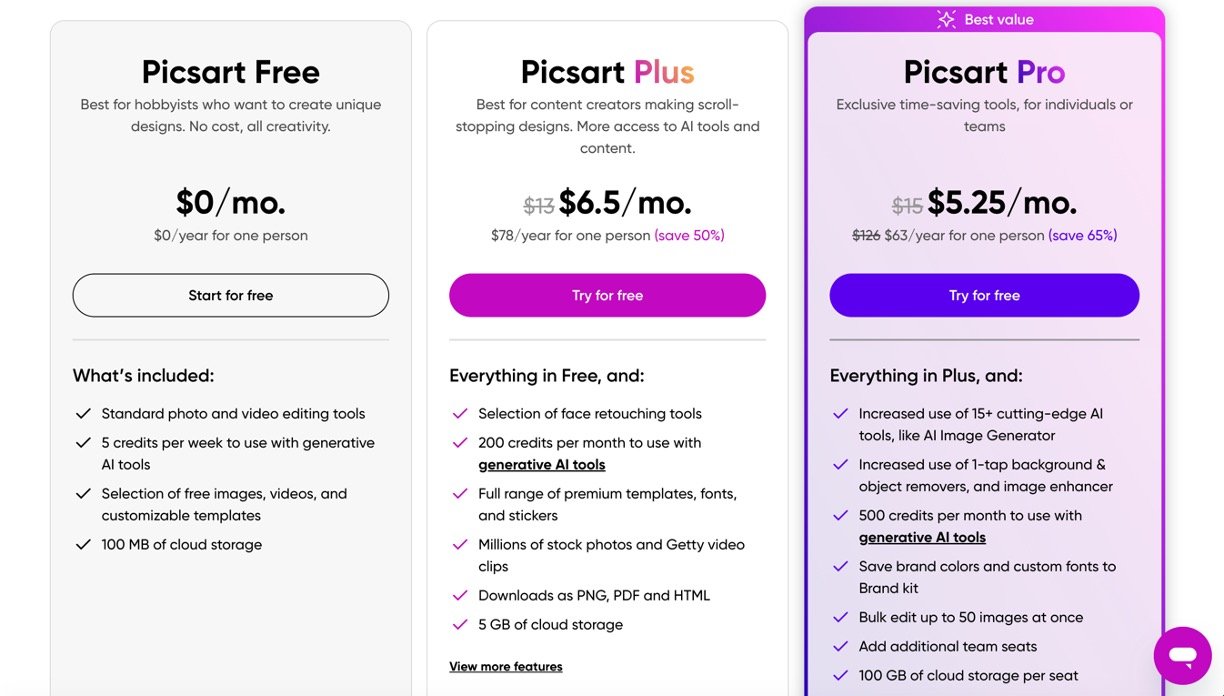The width and height of the screenshot is (1224, 696).
Task: Click checkmark beside Add additional team seats
Action: 840,646
